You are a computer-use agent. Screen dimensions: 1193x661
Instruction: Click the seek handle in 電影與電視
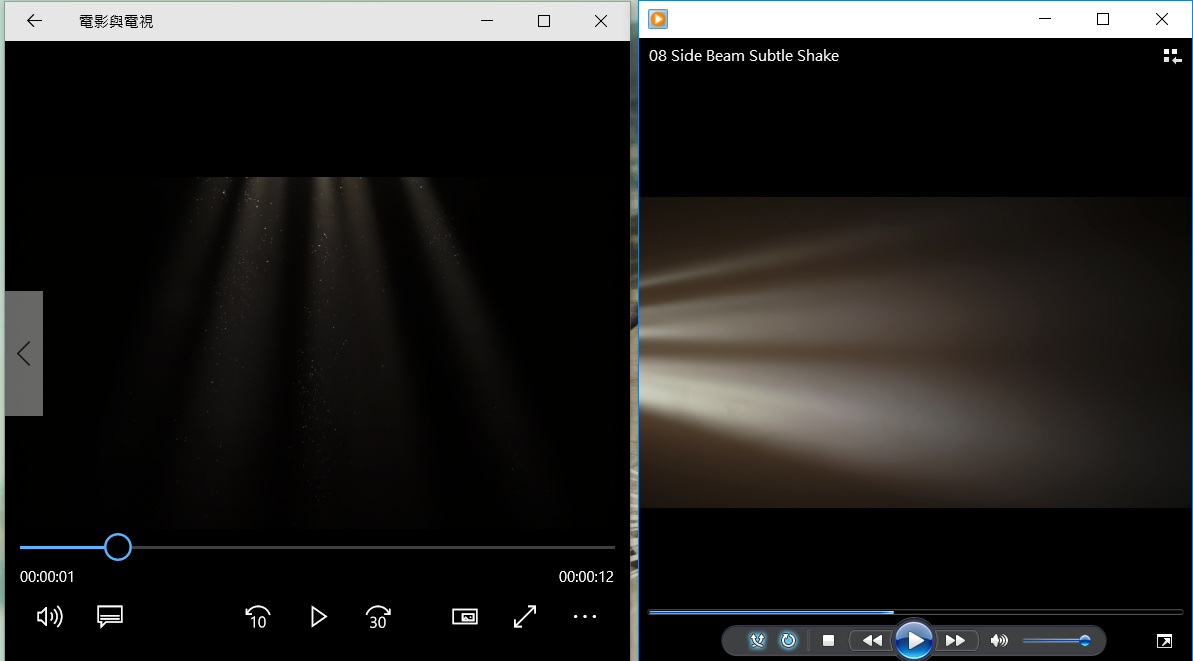[118, 547]
